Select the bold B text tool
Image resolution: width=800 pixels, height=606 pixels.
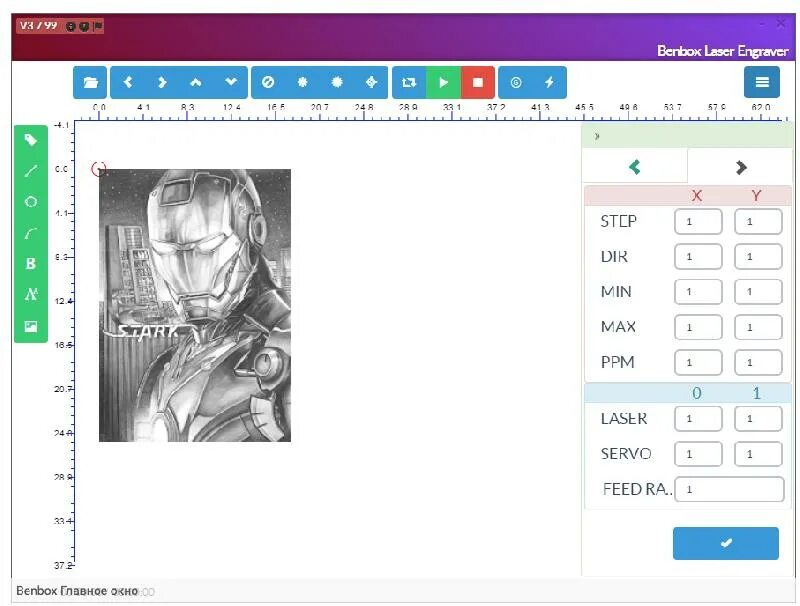tap(31, 264)
